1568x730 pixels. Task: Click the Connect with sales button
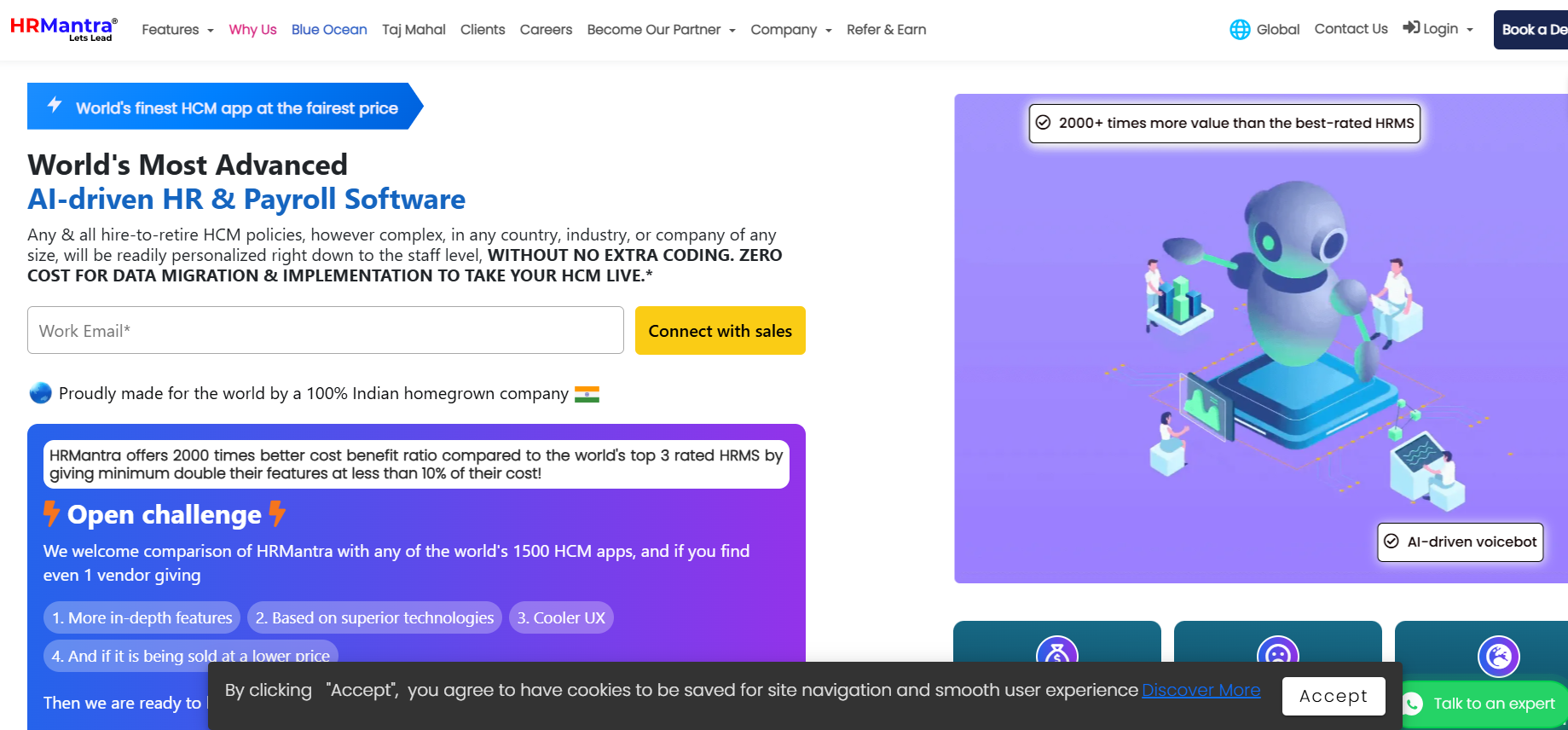click(x=720, y=330)
